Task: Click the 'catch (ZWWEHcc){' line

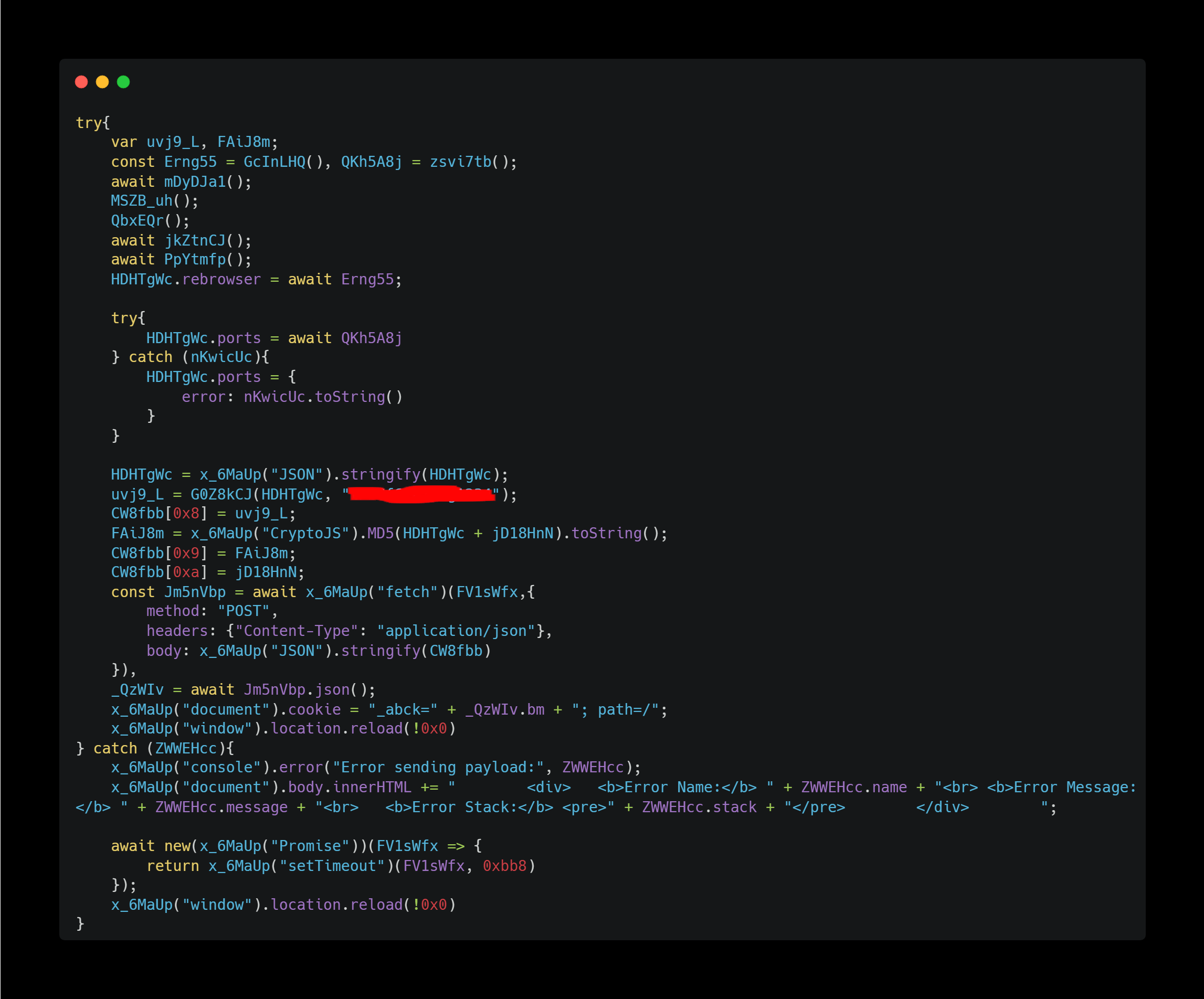Action: [155, 749]
